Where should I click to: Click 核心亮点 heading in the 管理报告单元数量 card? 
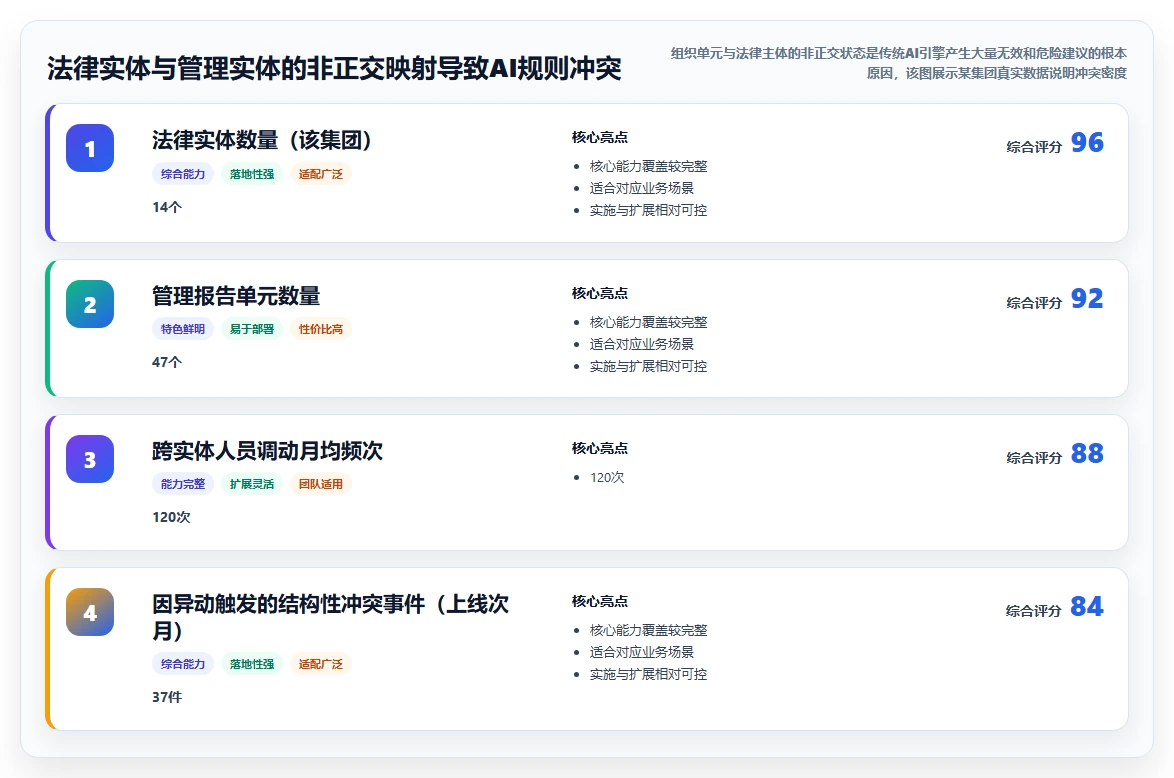click(600, 293)
